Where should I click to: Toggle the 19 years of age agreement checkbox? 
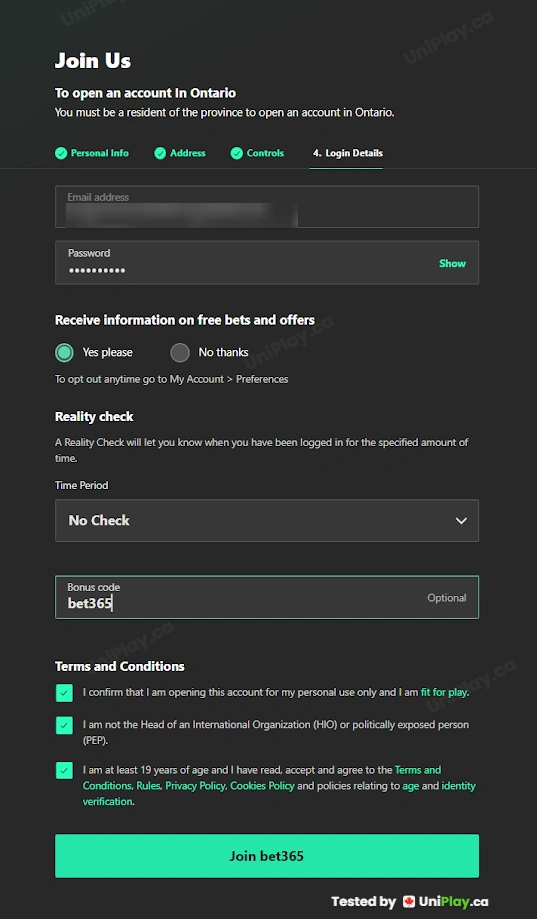tap(64, 770)
